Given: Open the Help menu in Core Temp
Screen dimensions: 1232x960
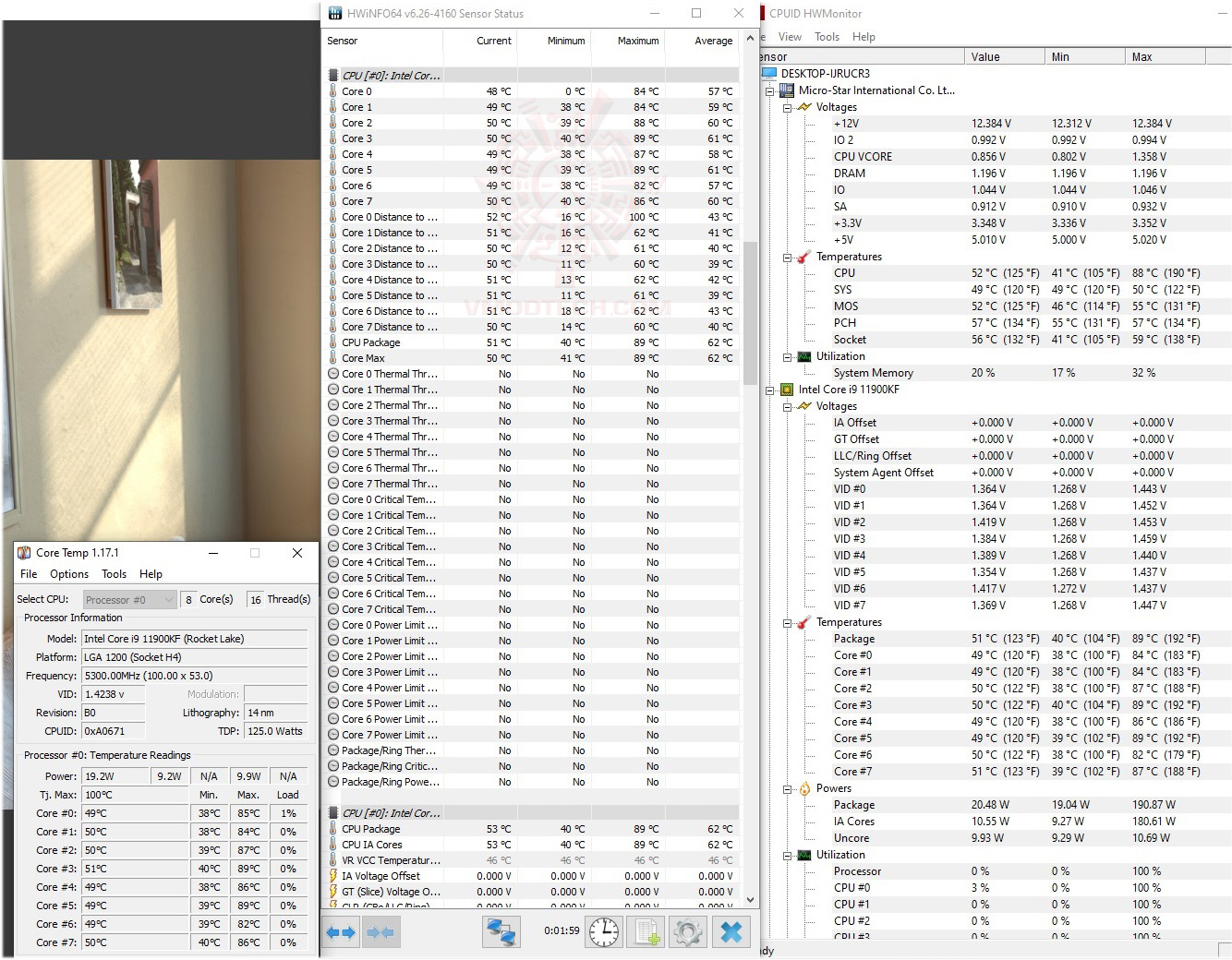Looking at the screenshot, I should pyautogui.click(x=151, y=574).
